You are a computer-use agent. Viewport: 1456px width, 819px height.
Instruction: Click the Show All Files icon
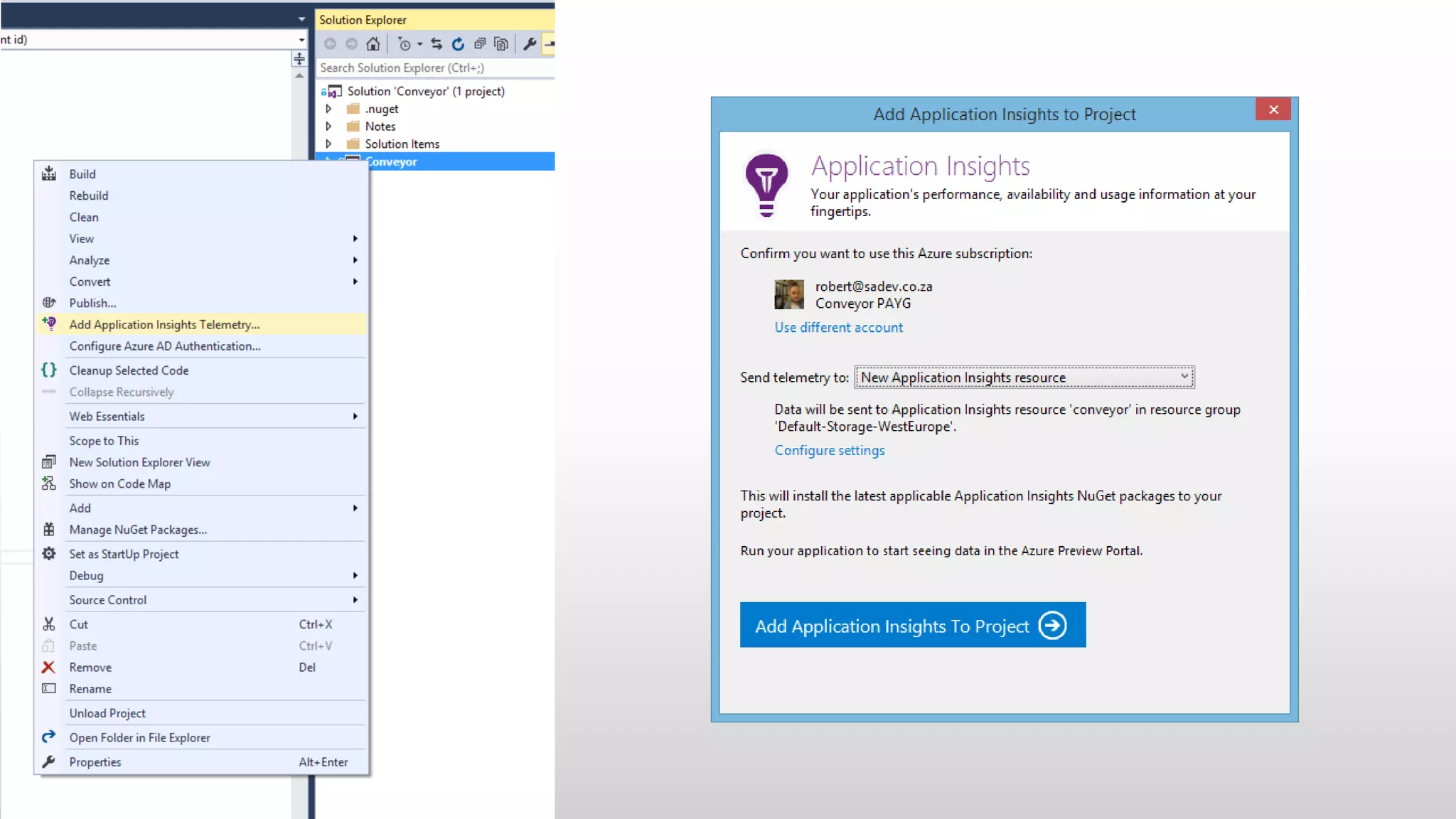click(x=501, y=44)
